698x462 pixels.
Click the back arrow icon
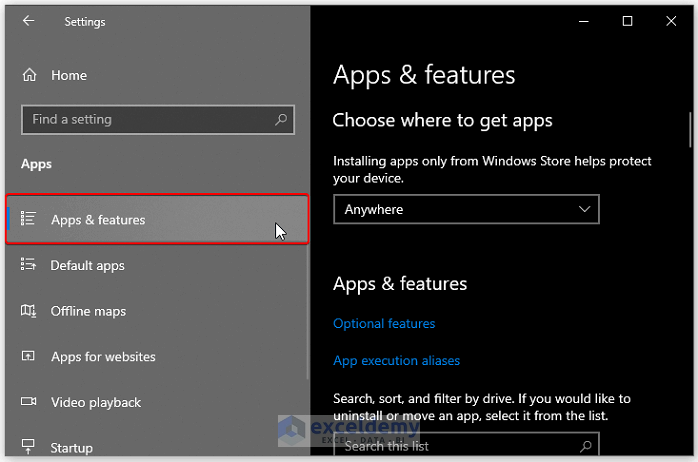click(28, 21)
